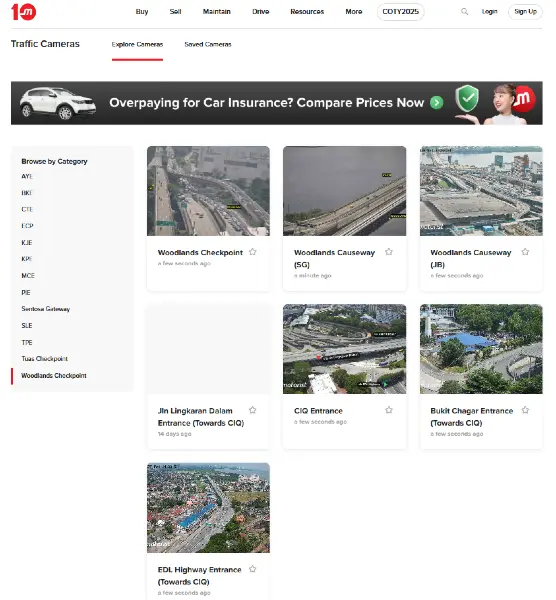Screen dimensions: 556x600
Task: Open the Drive menu
Action: 261,11
